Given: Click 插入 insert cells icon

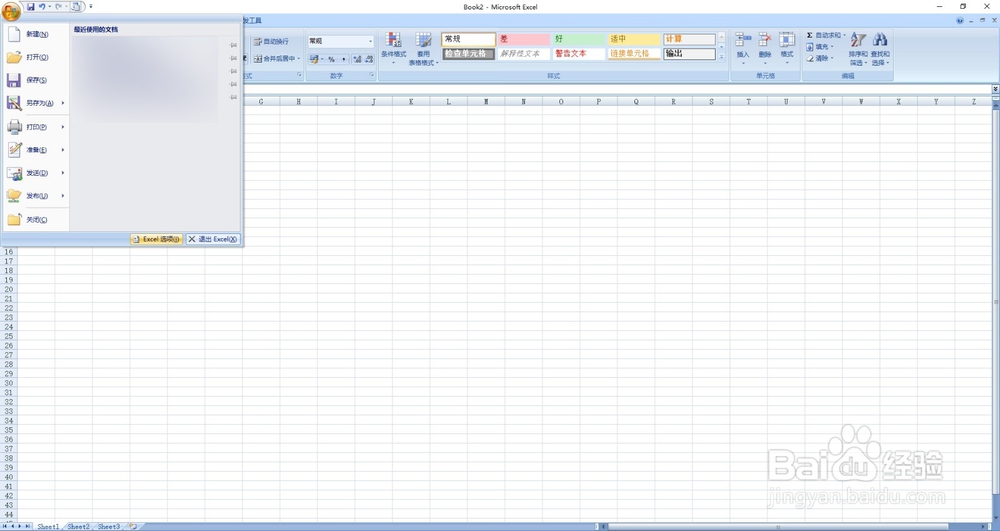Looking at the screenshot, I should (743, 48).
